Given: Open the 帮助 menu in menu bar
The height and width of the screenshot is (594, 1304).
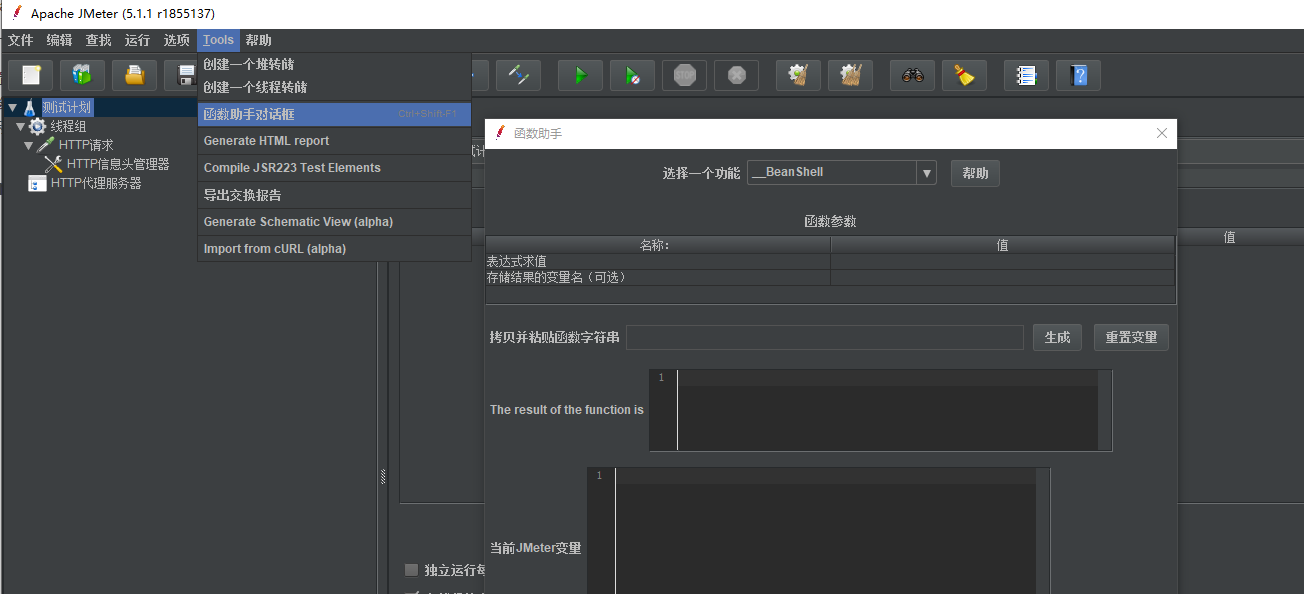Looking at the screenshot, I should [x=258, y=40].
